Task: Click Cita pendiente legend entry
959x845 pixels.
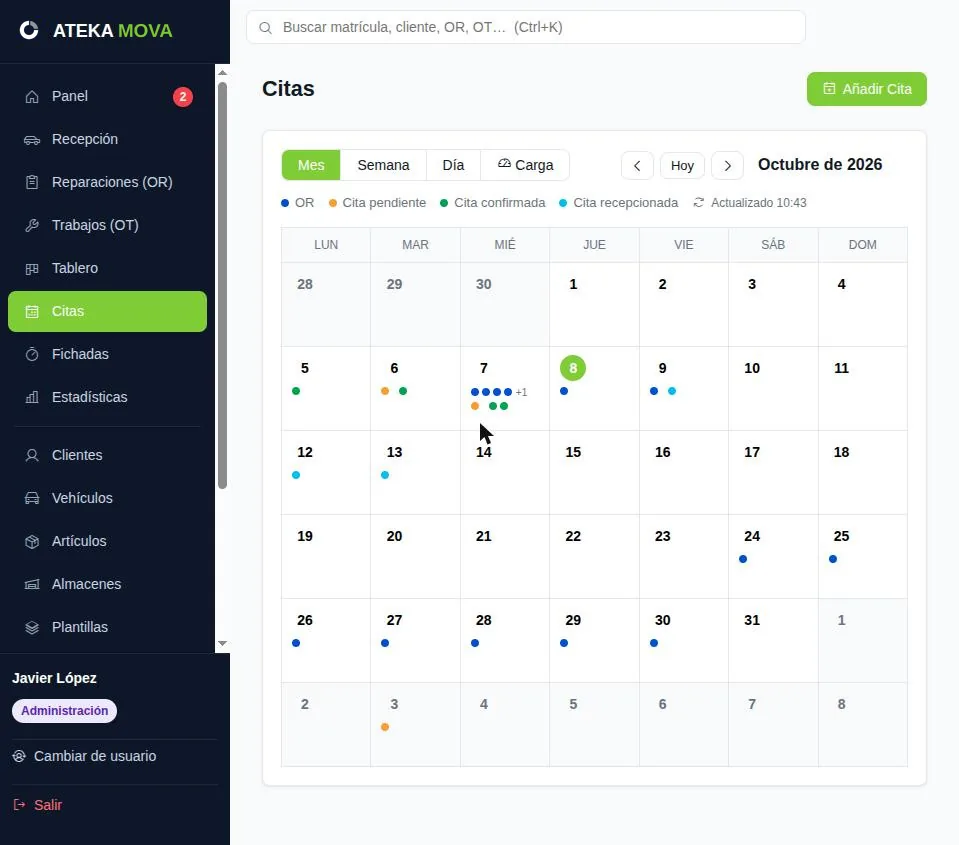Action: 377,203
